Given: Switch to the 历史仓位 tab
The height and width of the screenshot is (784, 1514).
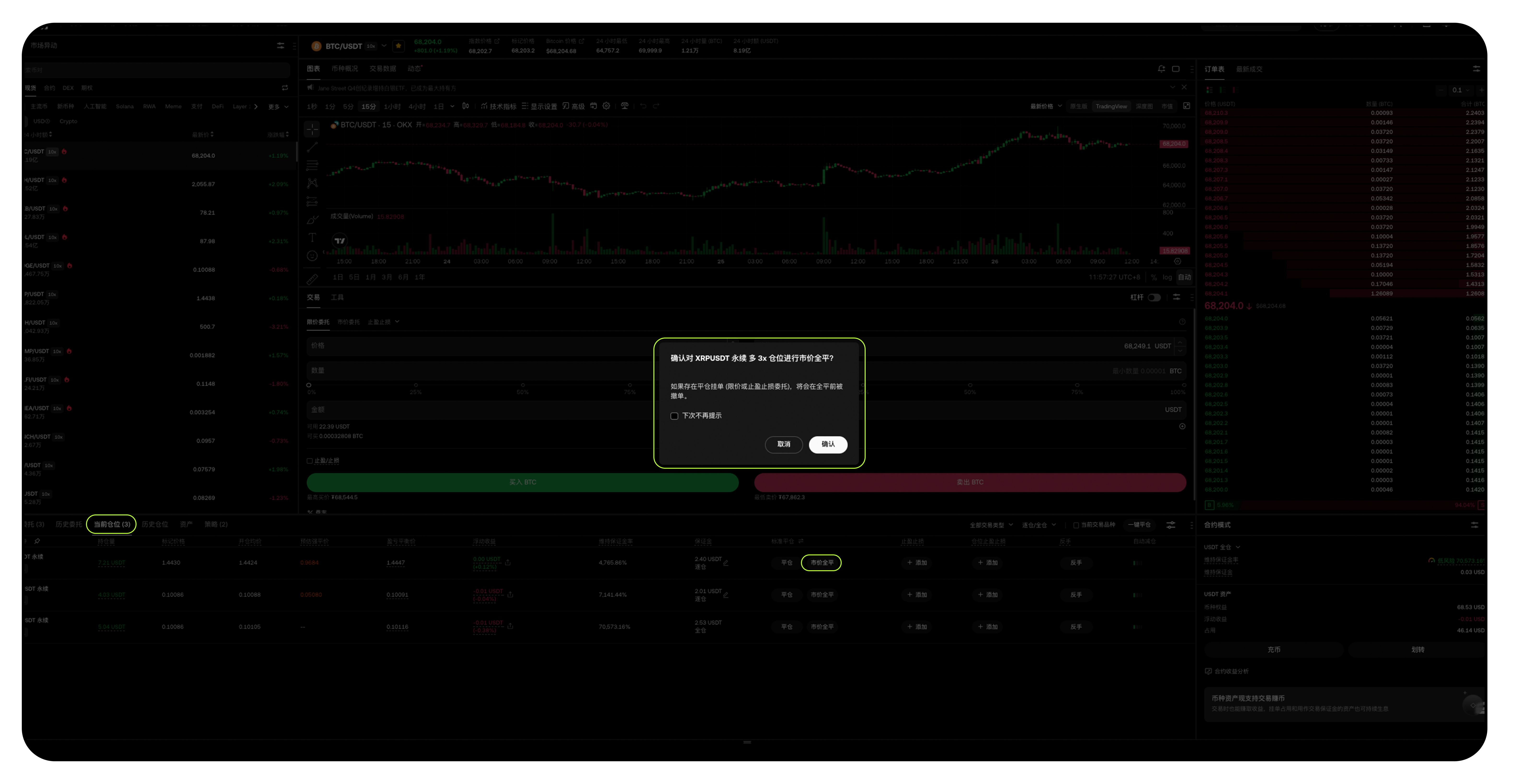Looking at the screenshot, I should (154, 525).
